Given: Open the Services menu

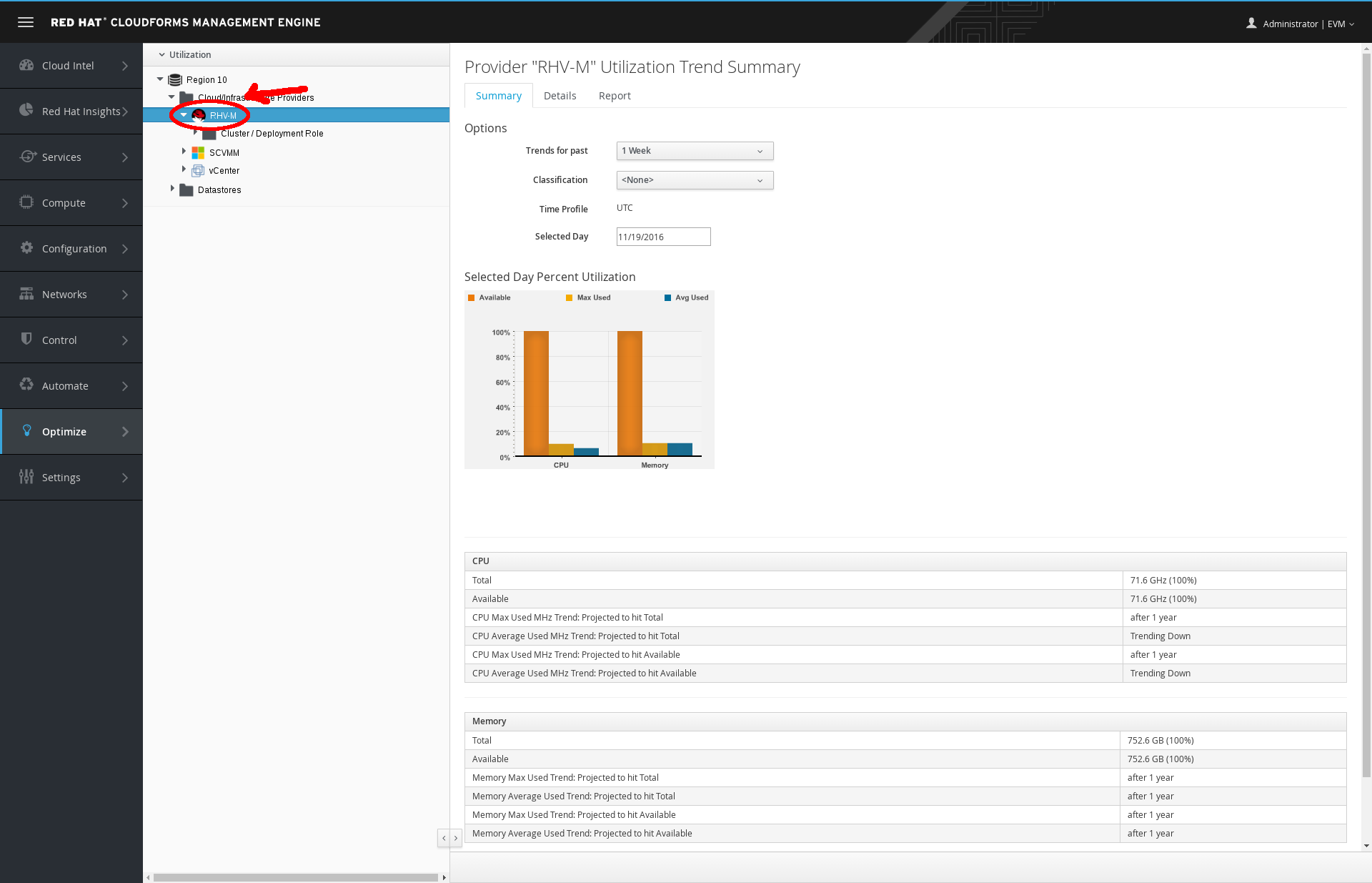Looking at the screenshot, I should [71, 157].
